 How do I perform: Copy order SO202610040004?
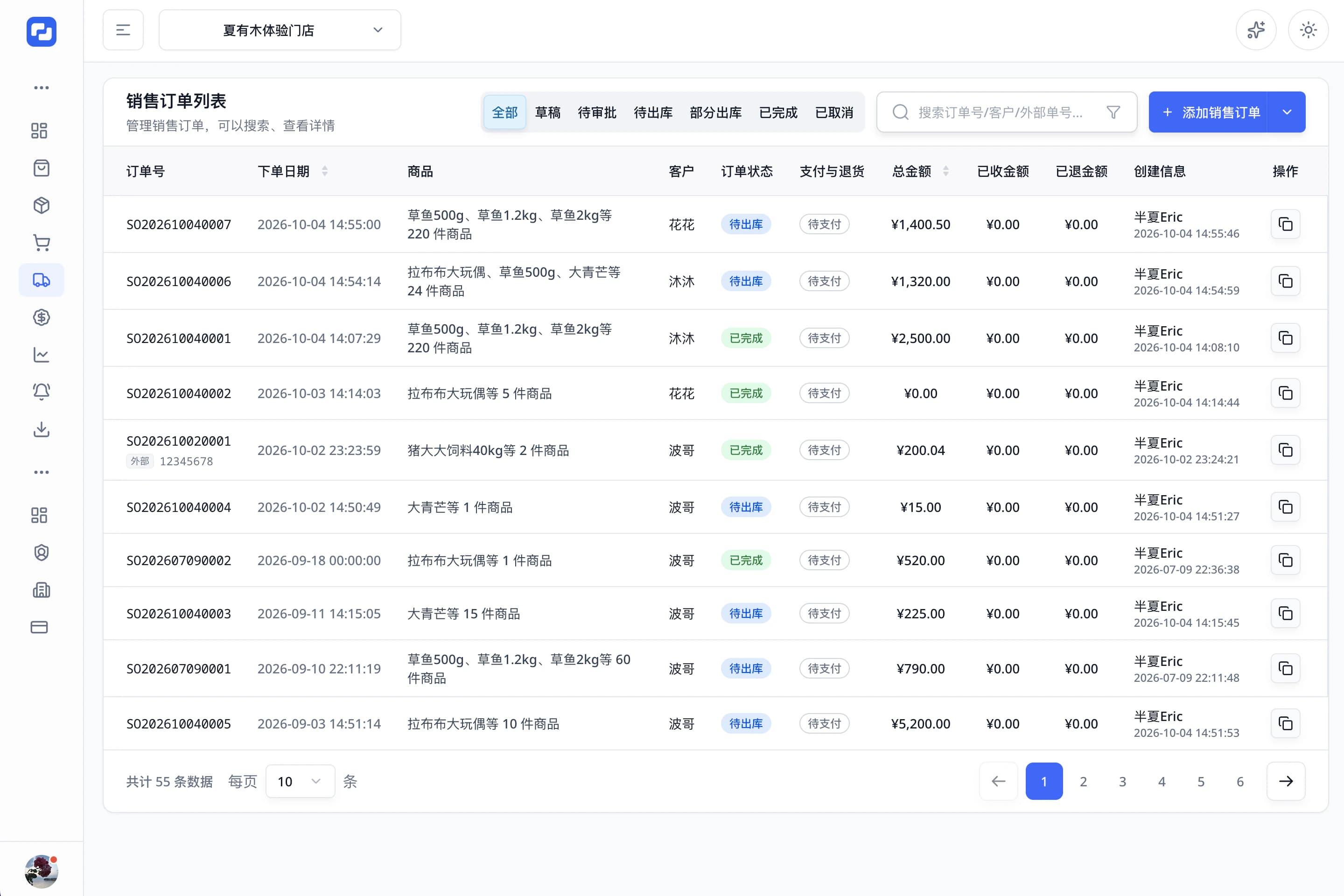tap(1285, 507)
